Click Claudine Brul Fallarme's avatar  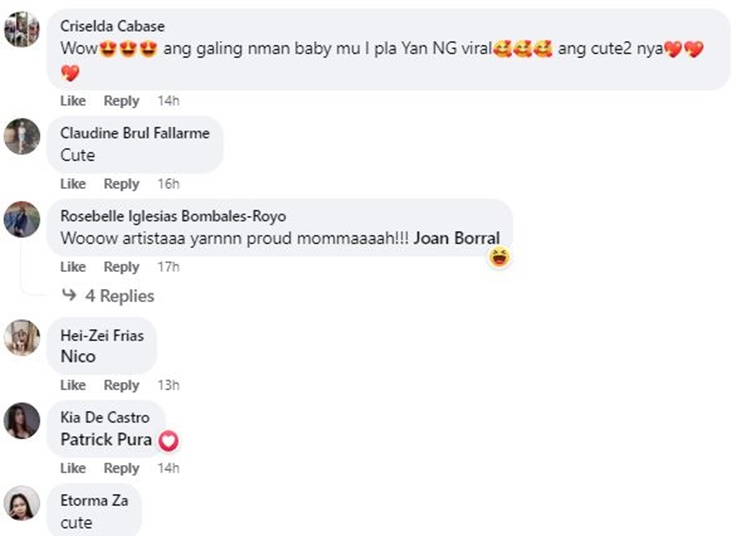pos(22,136)
